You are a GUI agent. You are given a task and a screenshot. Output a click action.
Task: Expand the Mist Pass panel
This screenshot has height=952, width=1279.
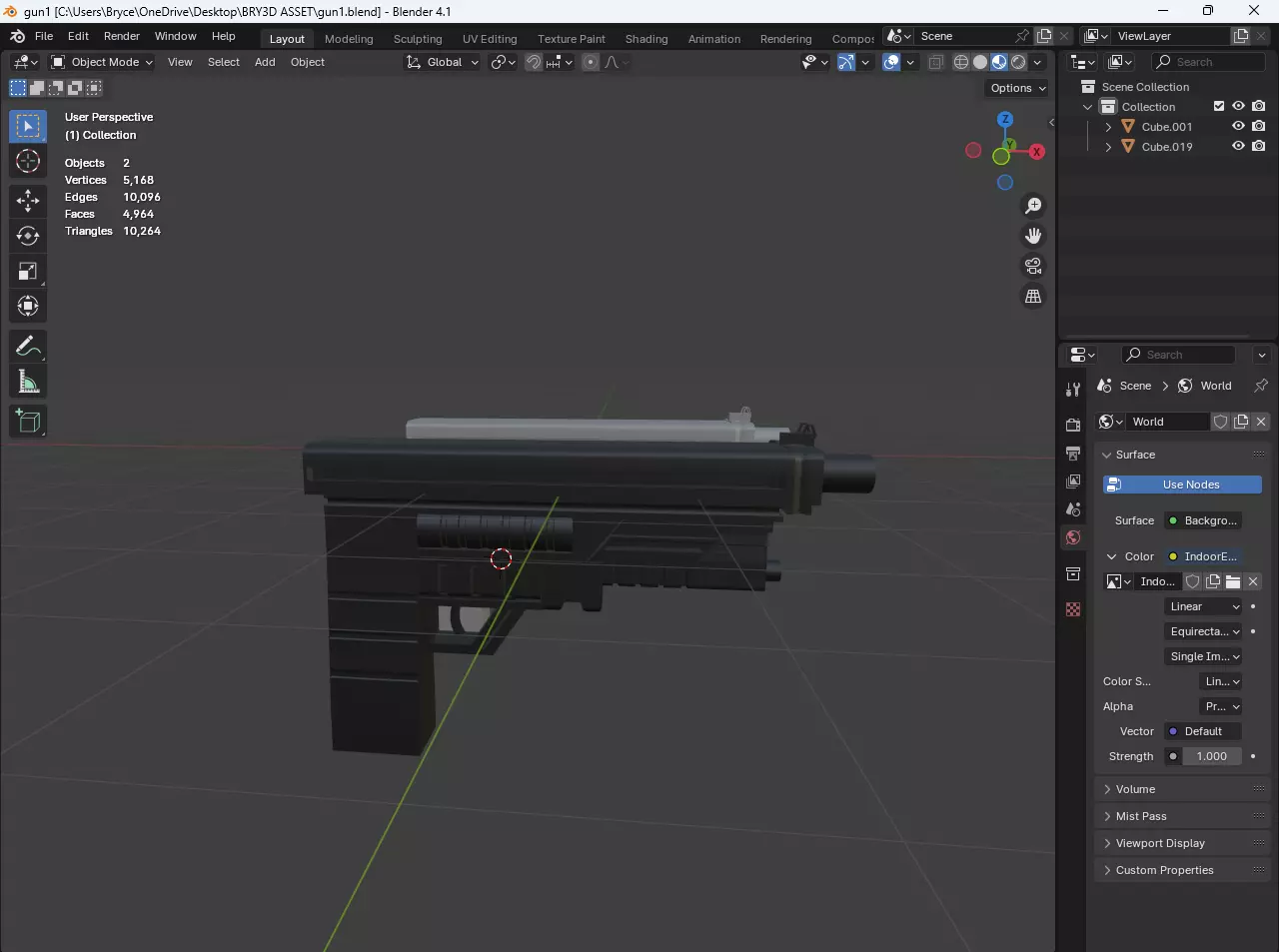1182,816
